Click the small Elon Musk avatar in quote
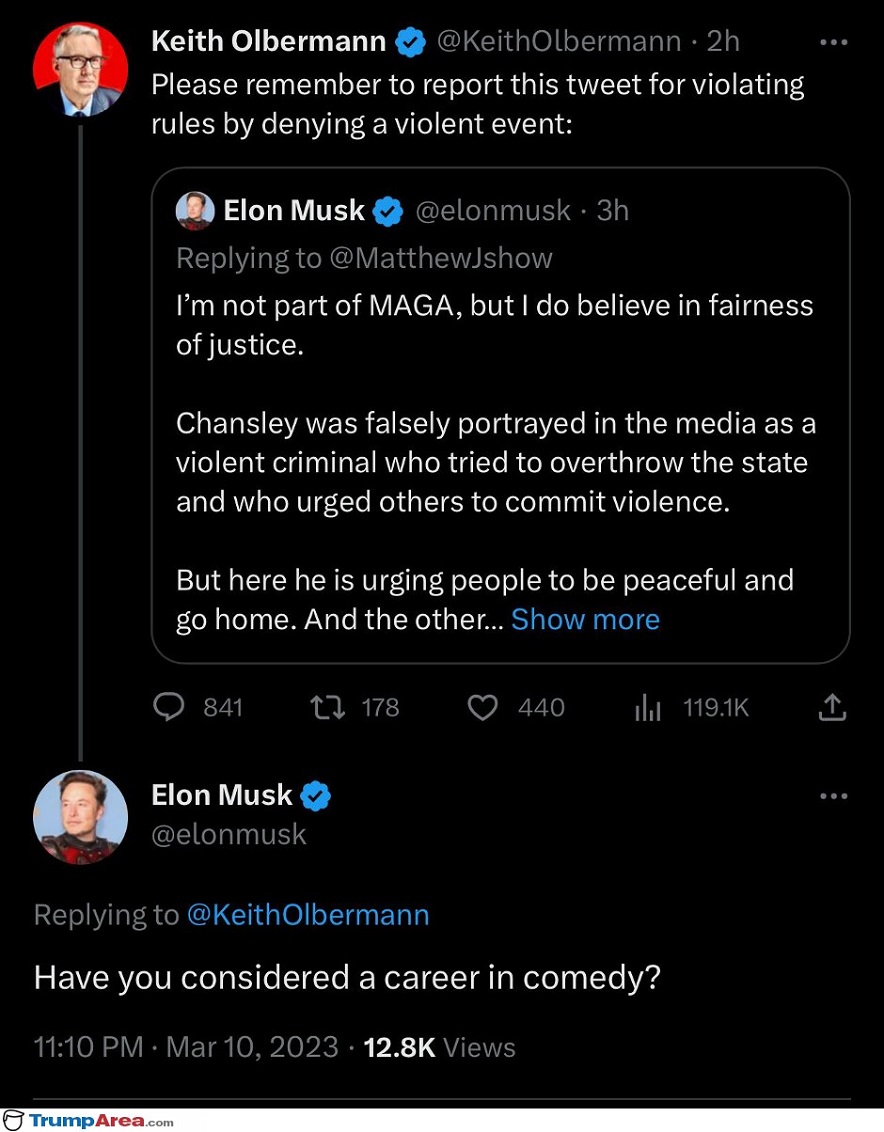Screen dimensions: 884x1132 [x=195, y=211]
